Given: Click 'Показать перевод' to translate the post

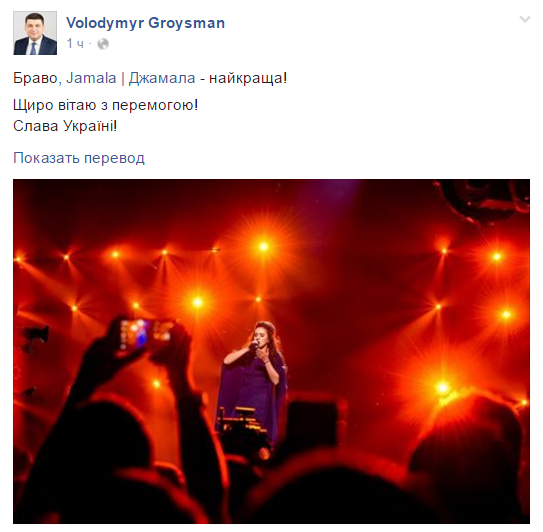Looking at the screenshot, I should coord(79,158).
